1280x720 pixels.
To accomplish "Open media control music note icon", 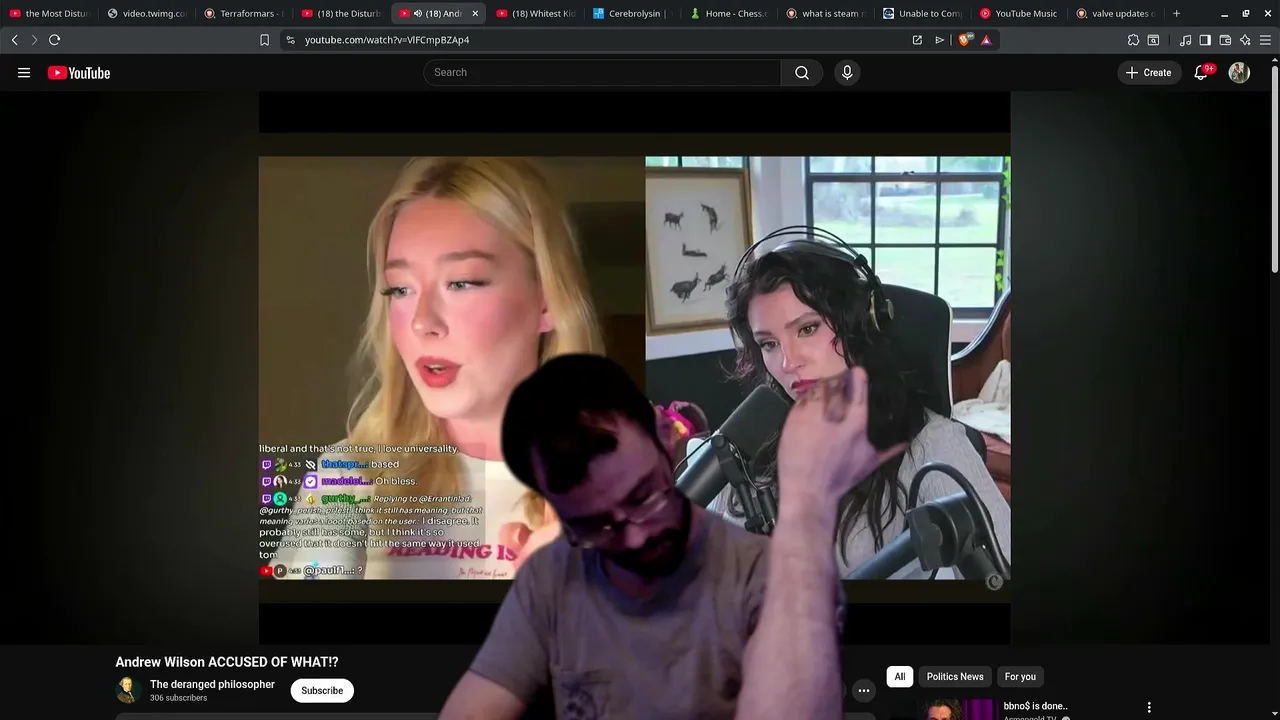I will [1186, 40].
